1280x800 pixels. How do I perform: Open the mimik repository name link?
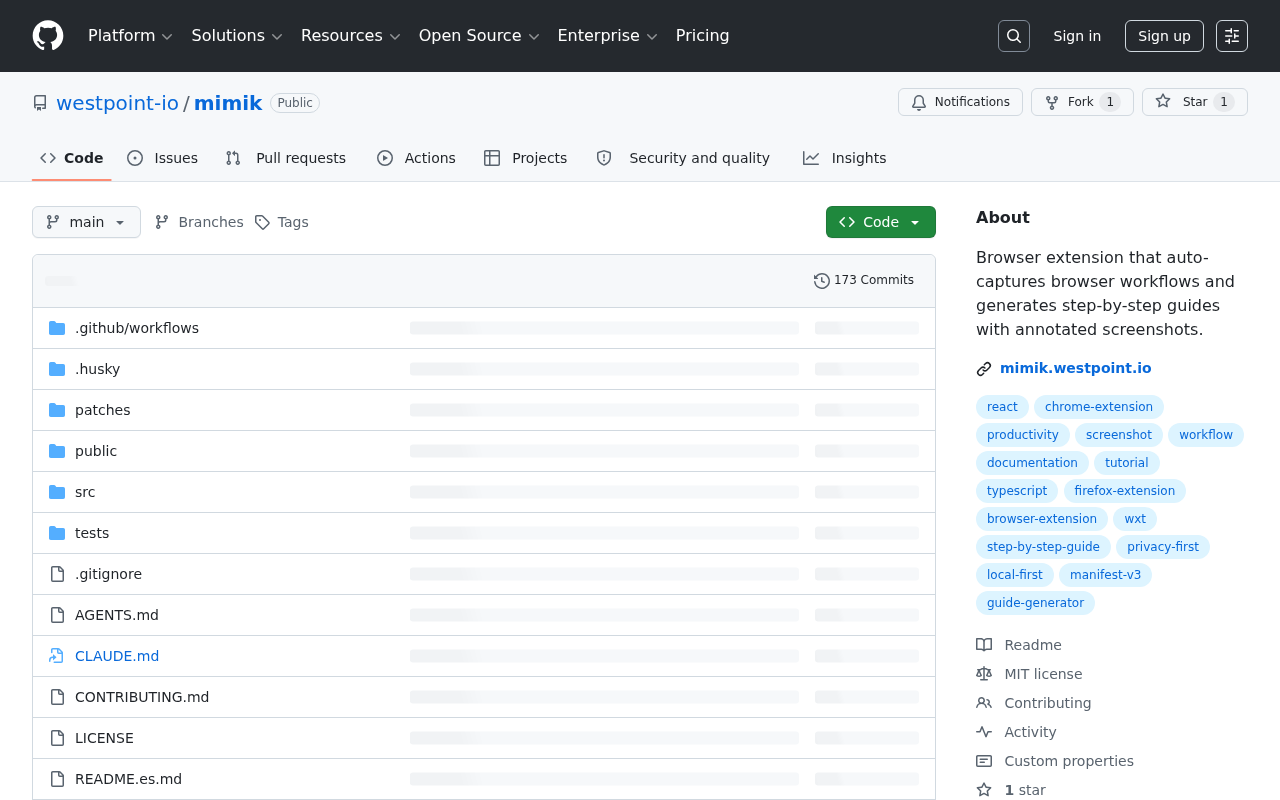tap(228, 103)
